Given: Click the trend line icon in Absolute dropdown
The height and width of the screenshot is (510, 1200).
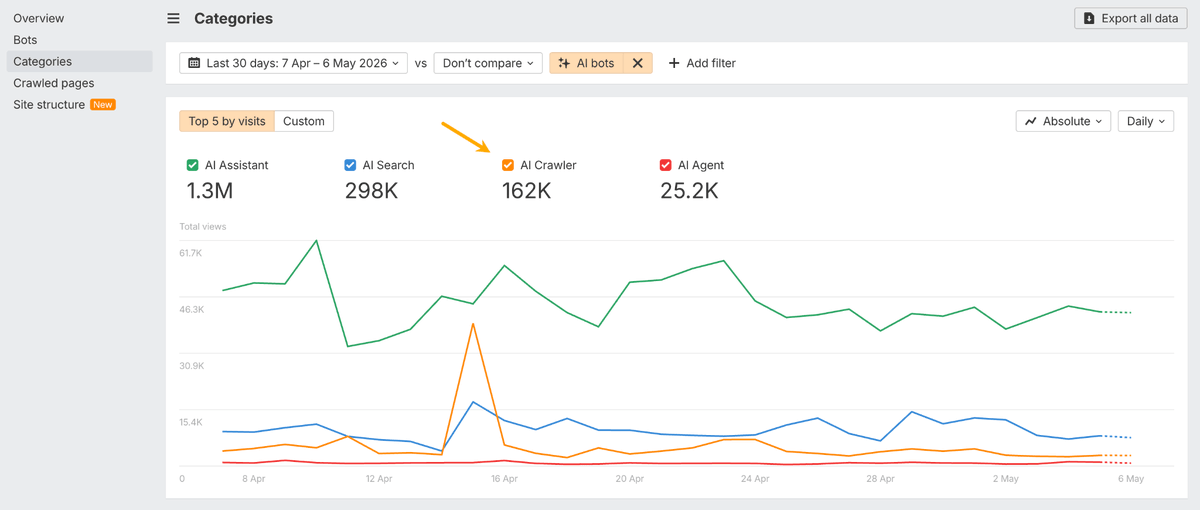Looking at the screenshot, I should 1031,121.
